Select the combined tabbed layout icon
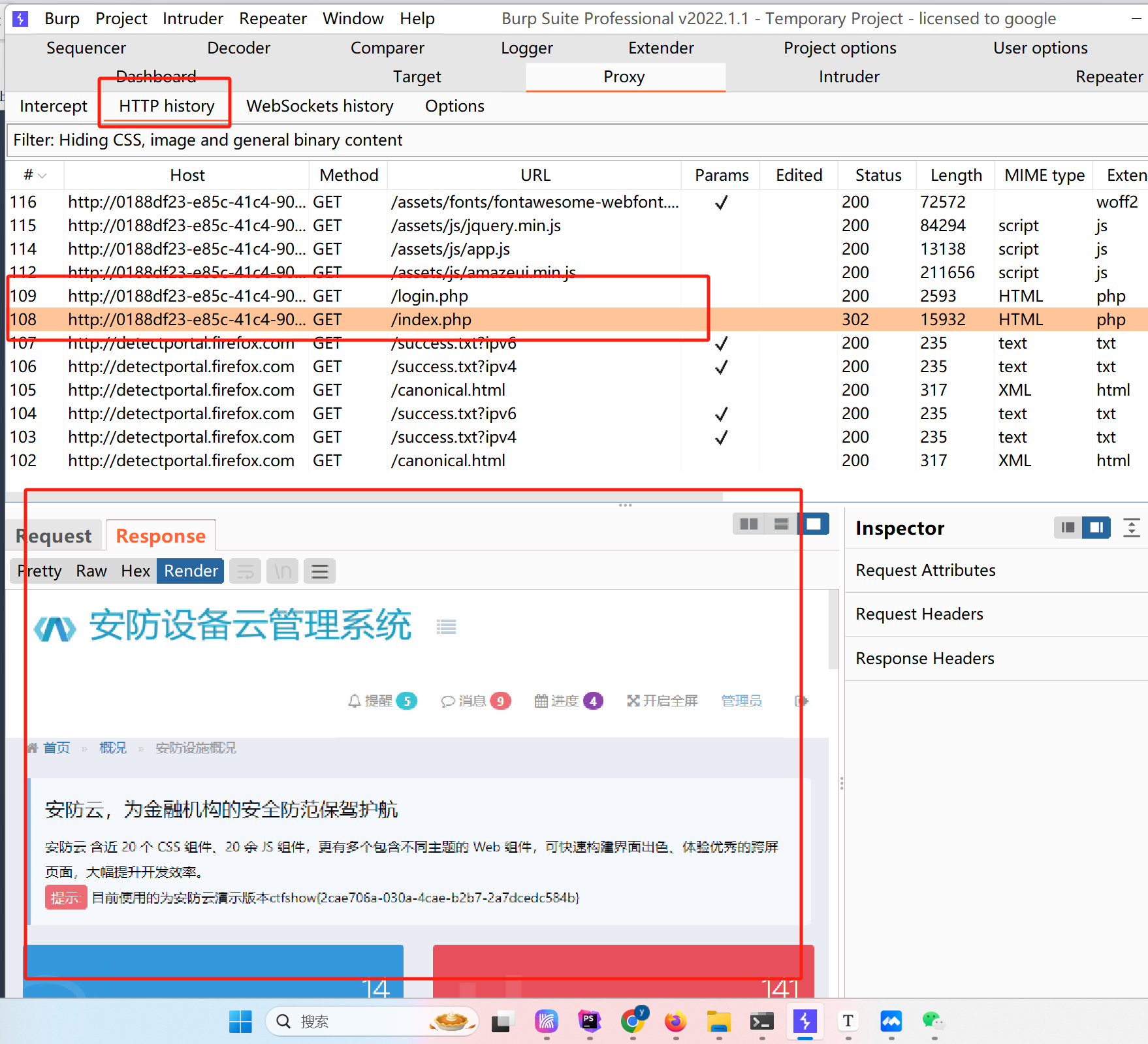This screenshot has width=1148, height=1044. tap(814, 524)
